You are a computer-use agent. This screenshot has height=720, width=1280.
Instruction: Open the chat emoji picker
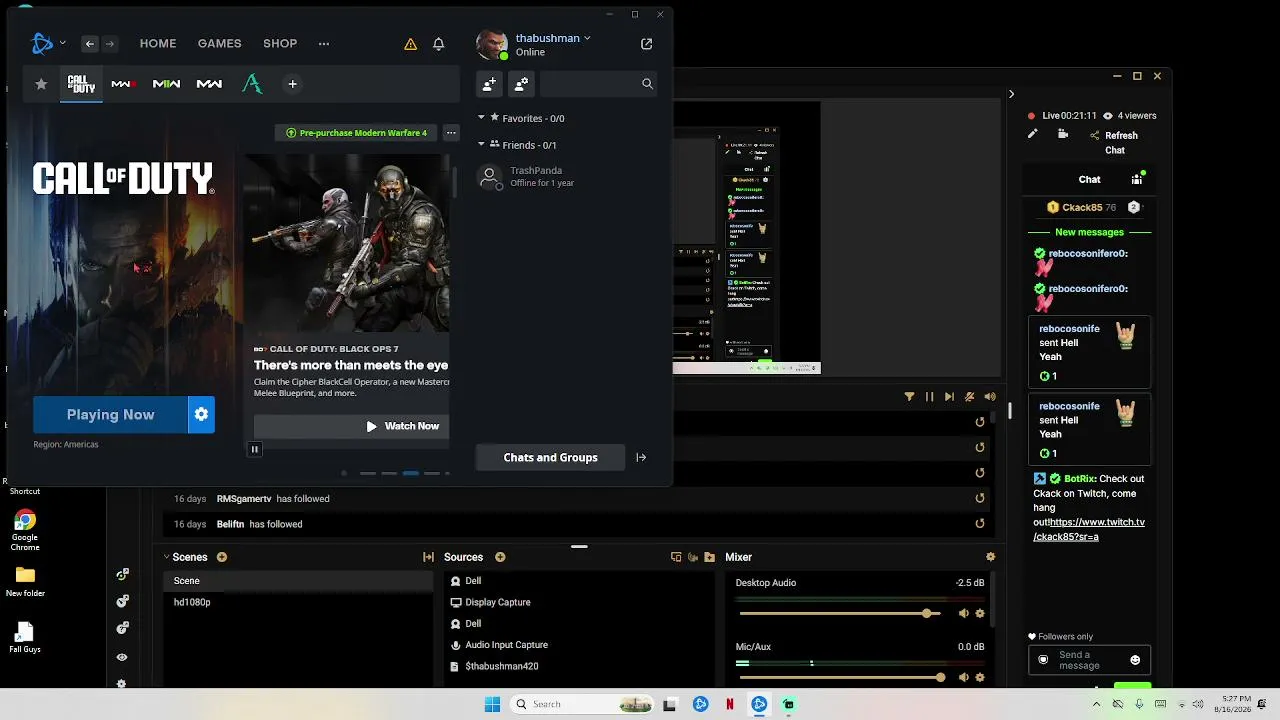click(1135, 660)
